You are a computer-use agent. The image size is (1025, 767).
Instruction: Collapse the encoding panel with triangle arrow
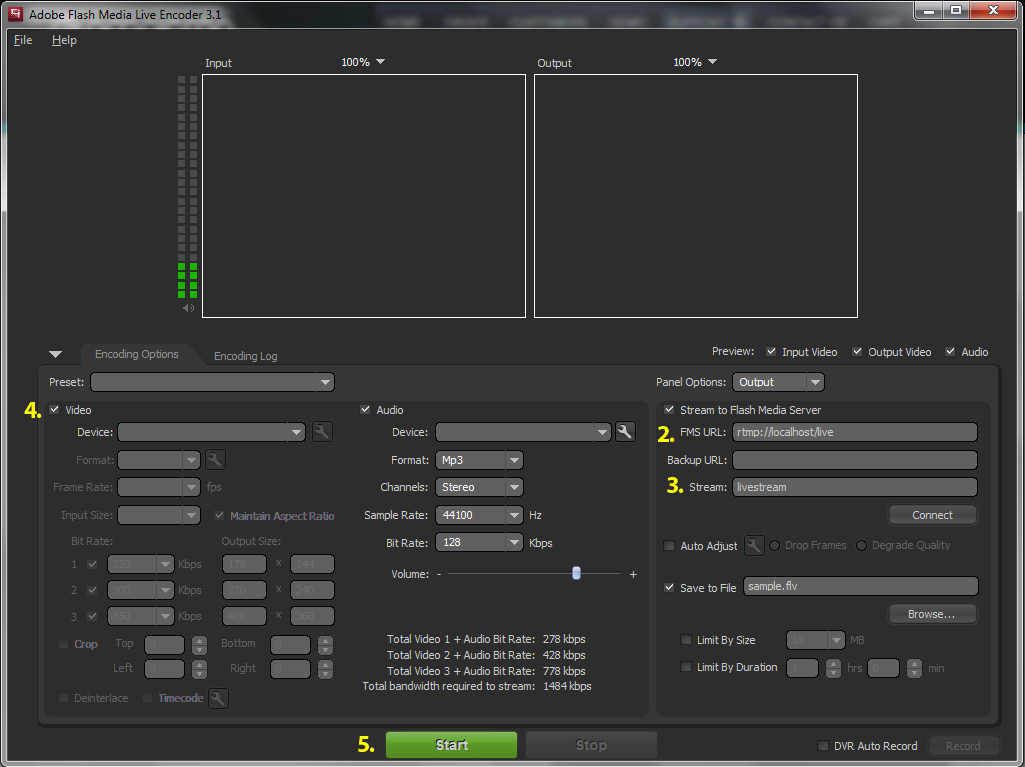(x=56, y=354)
